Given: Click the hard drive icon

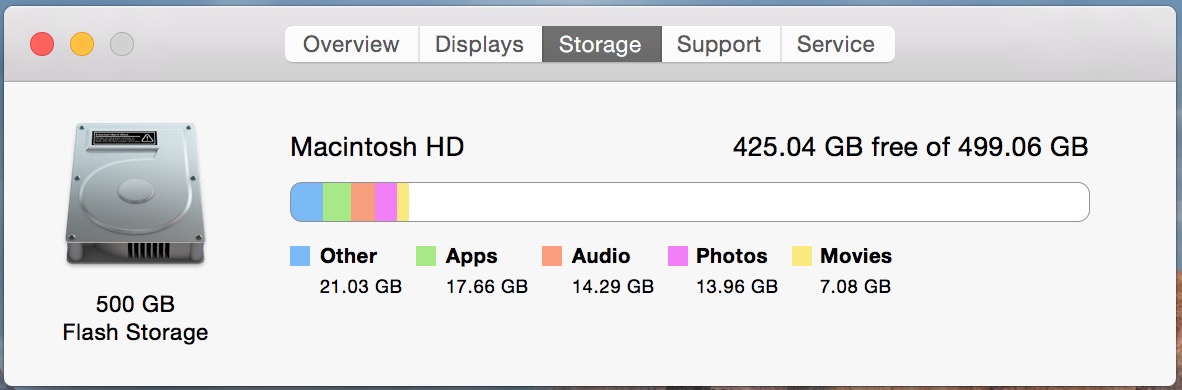Looking at the screenshot, I should click(x=136, y=195).
